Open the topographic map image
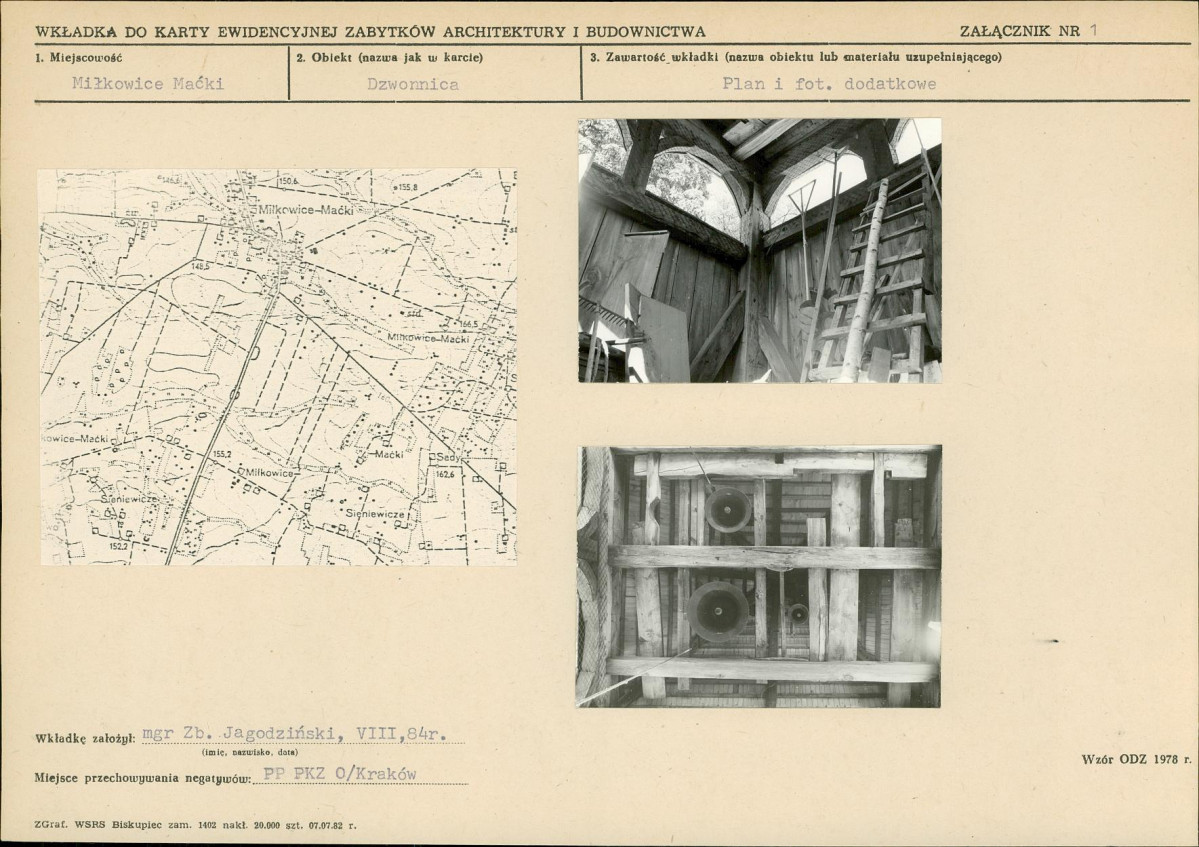 click(278, 366)
